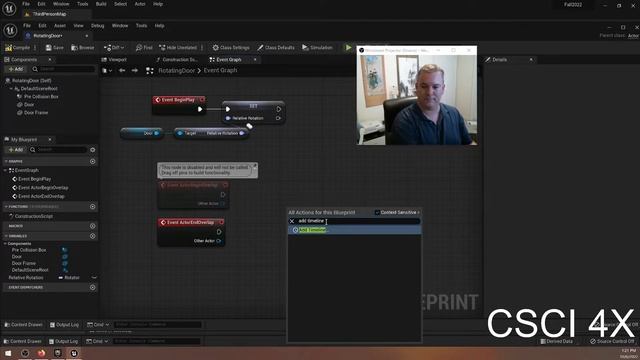Open My Blueprint view options gear
This screenshot has width=640, height=360.
(93, 150)
